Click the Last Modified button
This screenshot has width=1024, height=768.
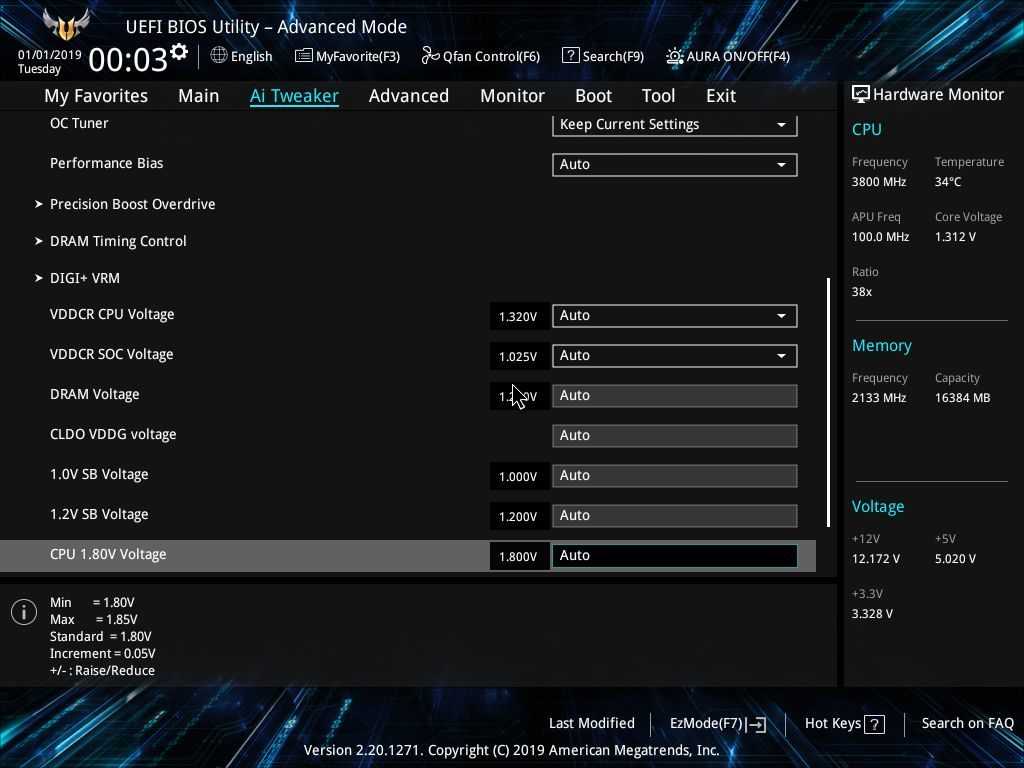tap(591, 723)
